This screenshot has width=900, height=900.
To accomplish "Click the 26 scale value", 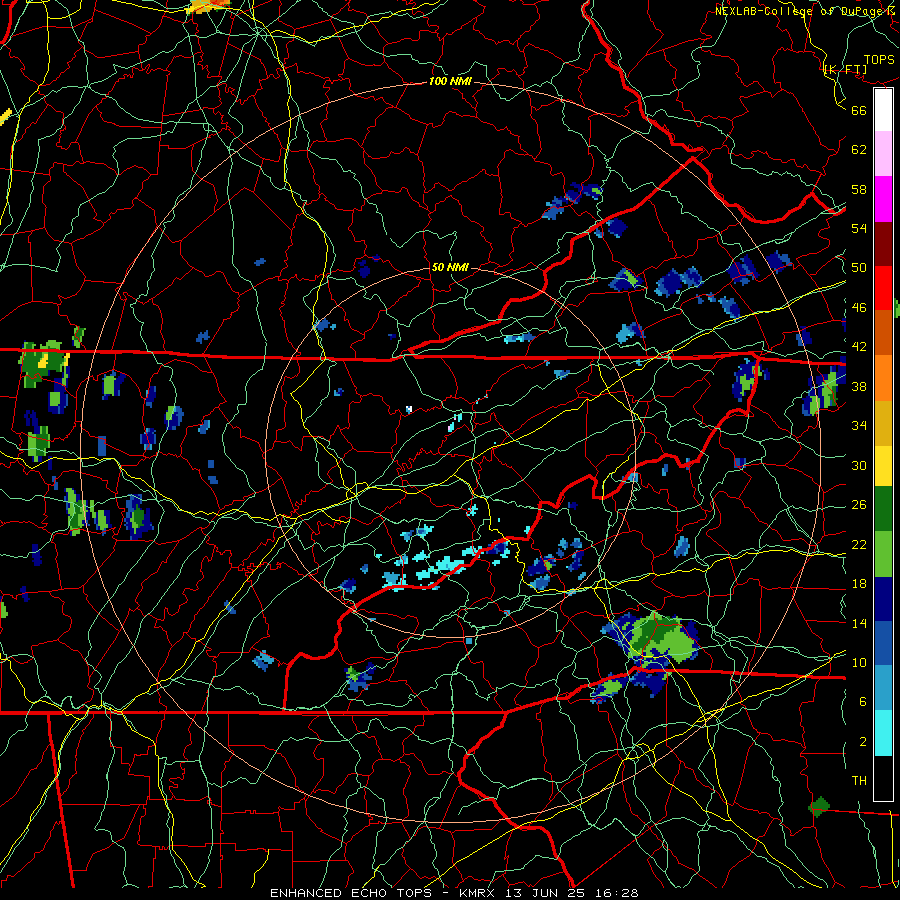I will 859,505.
